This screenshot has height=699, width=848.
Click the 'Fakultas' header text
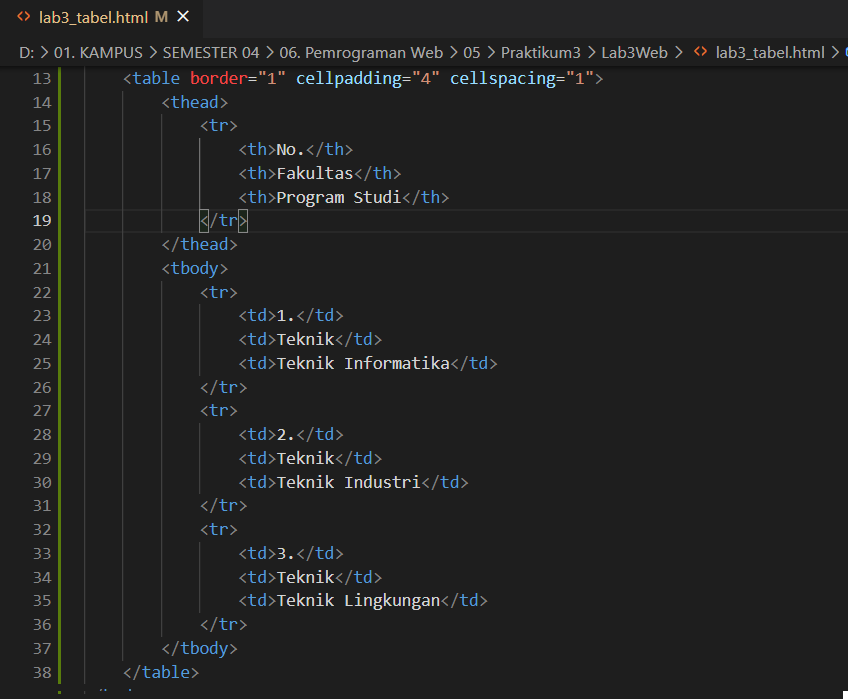[315, 173]
